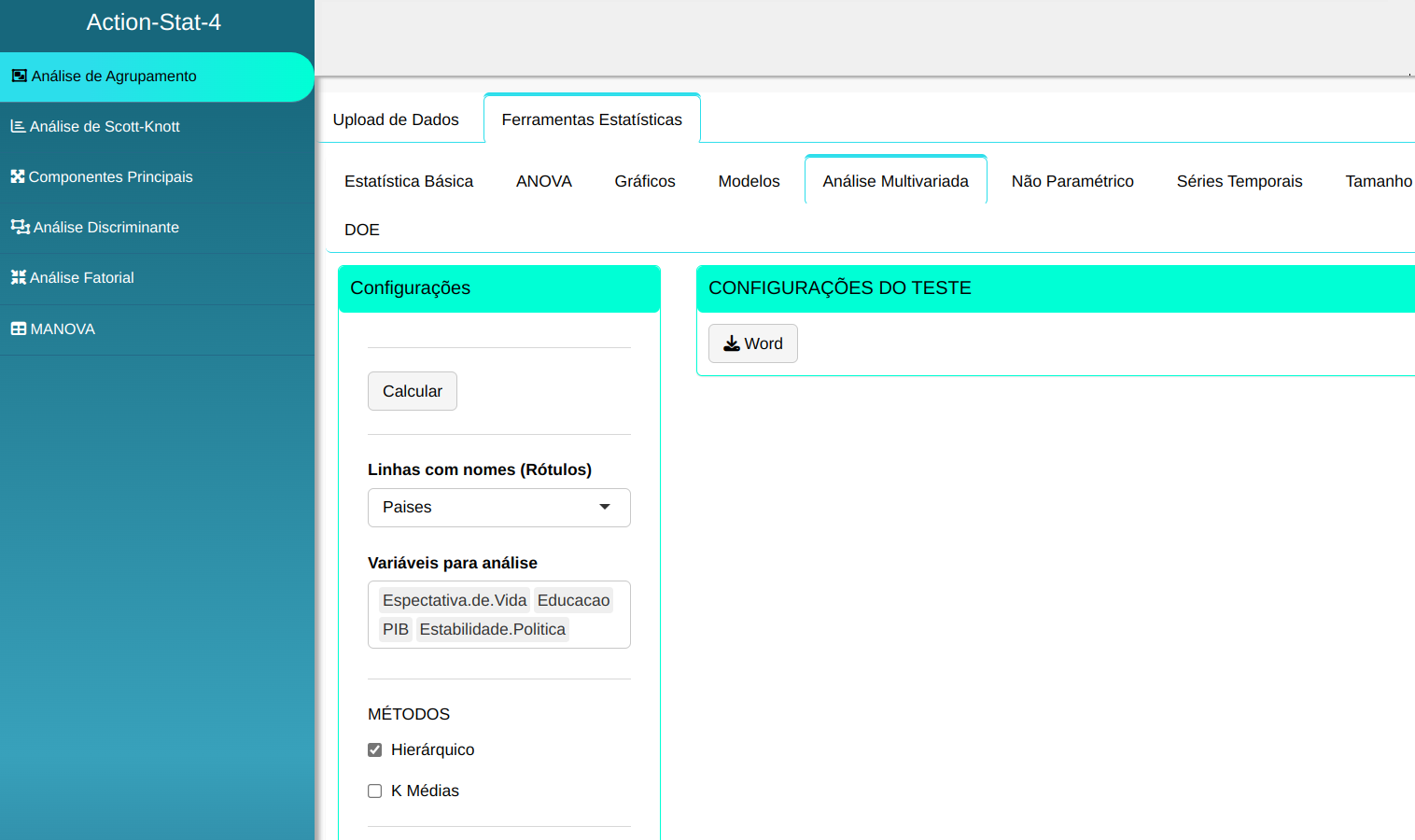1415x840 pixels.
Task: Open the ANOVA tab
Action: point(543,181)
